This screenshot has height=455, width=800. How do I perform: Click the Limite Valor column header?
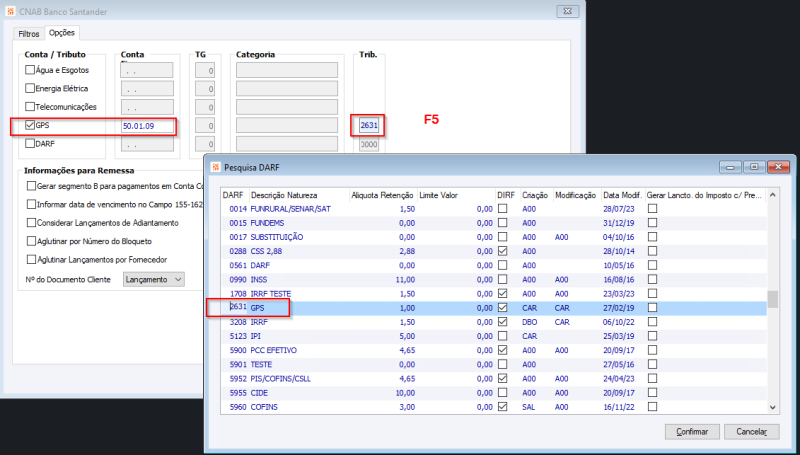(455, 195)
